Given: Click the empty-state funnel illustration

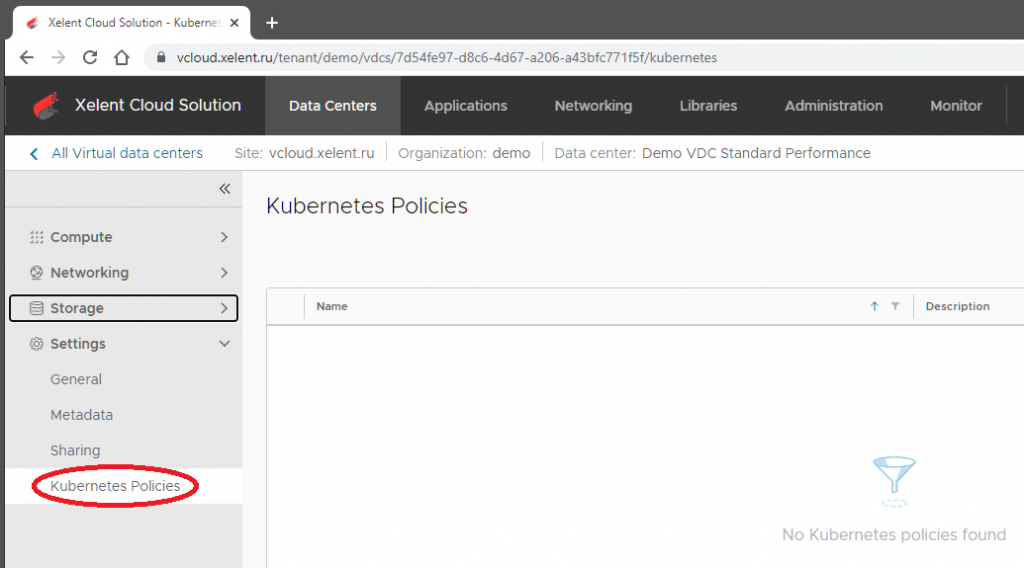Looking at the screenshot, I should pyautogui.click(x=894, y=481).
